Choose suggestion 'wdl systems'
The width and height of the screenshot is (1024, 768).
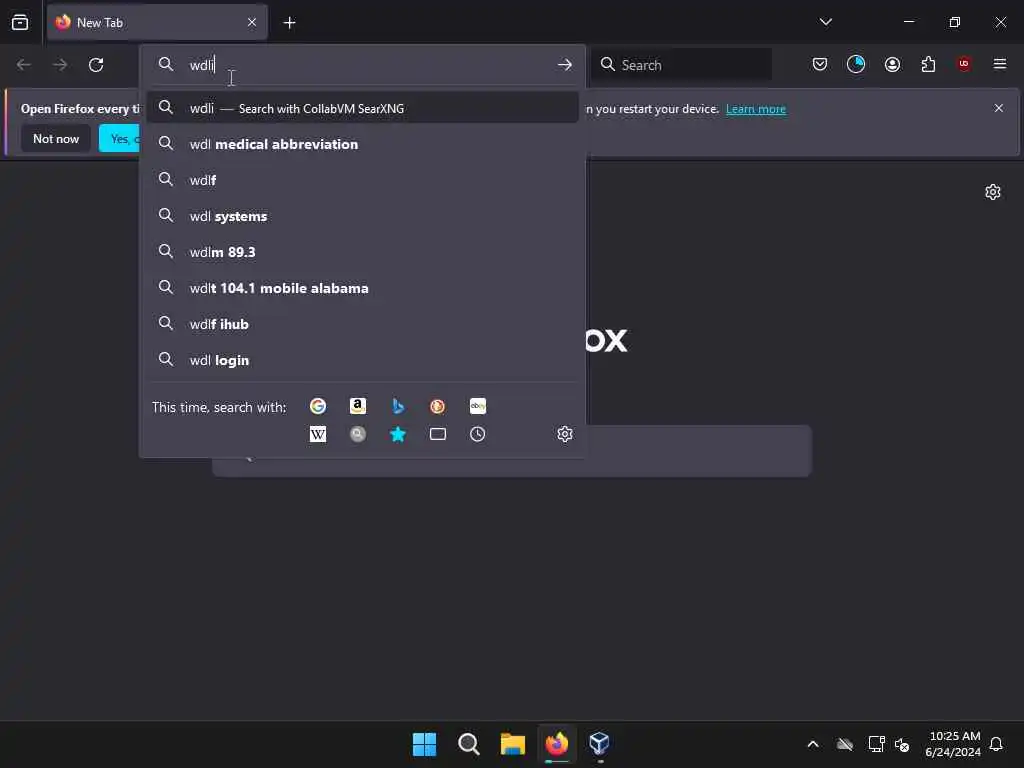[x=362, y=216]
